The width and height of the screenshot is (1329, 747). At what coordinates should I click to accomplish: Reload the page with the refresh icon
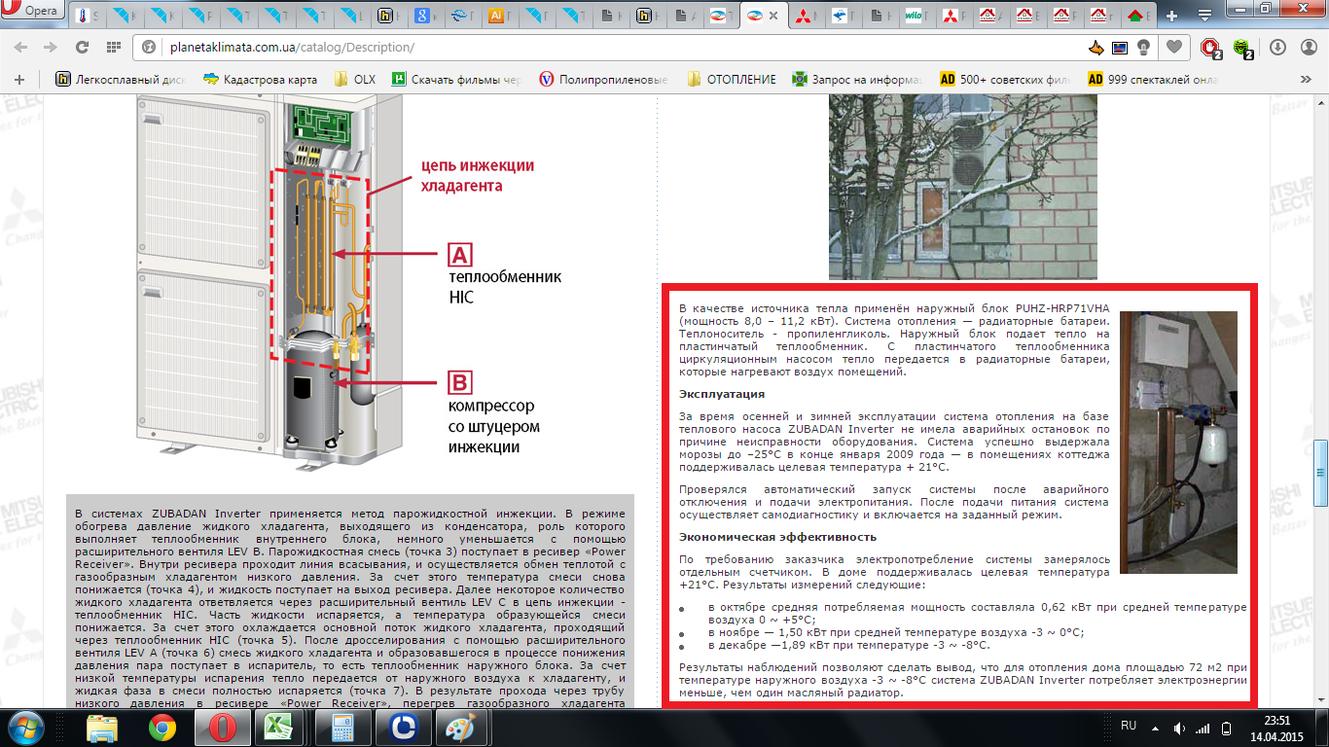[82, 47]
